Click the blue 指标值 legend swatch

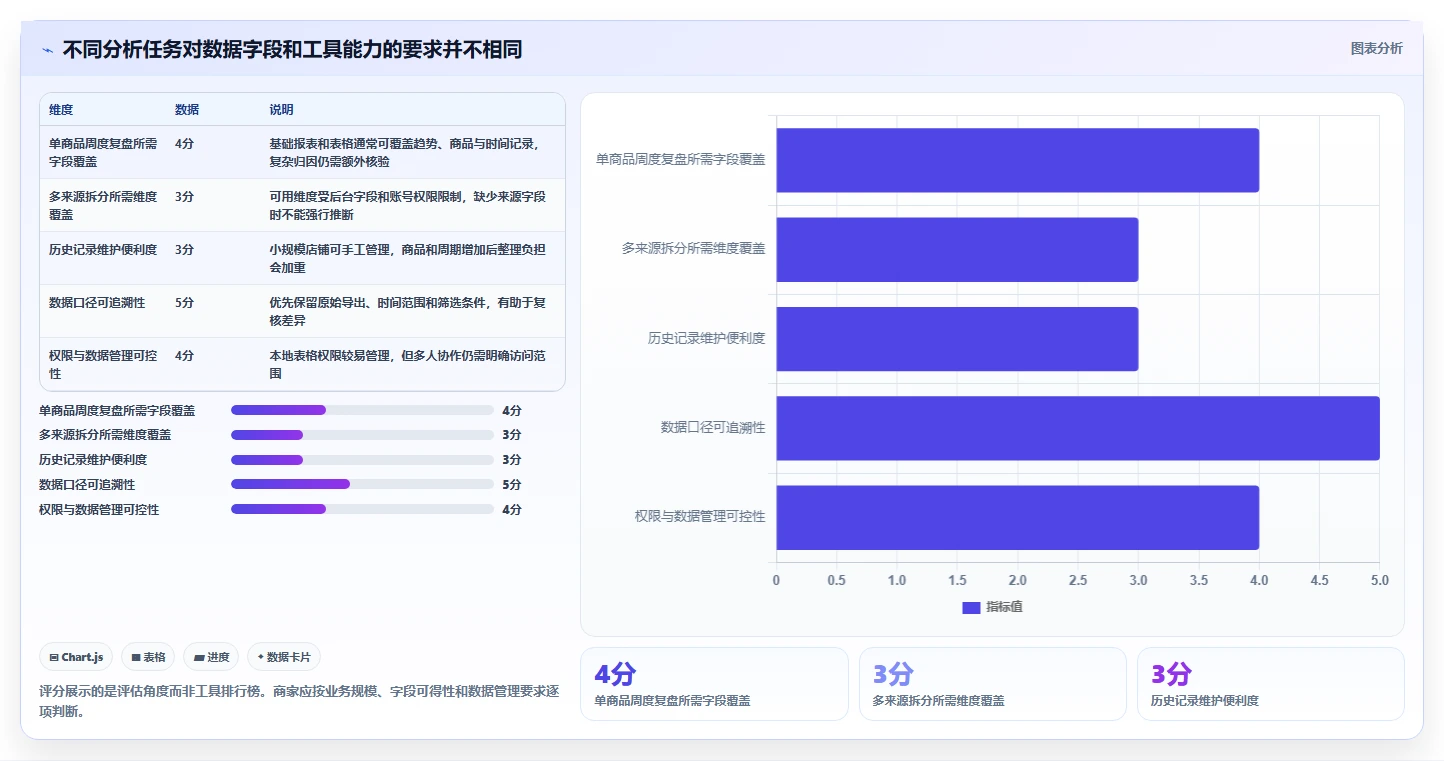pos(971,607)
